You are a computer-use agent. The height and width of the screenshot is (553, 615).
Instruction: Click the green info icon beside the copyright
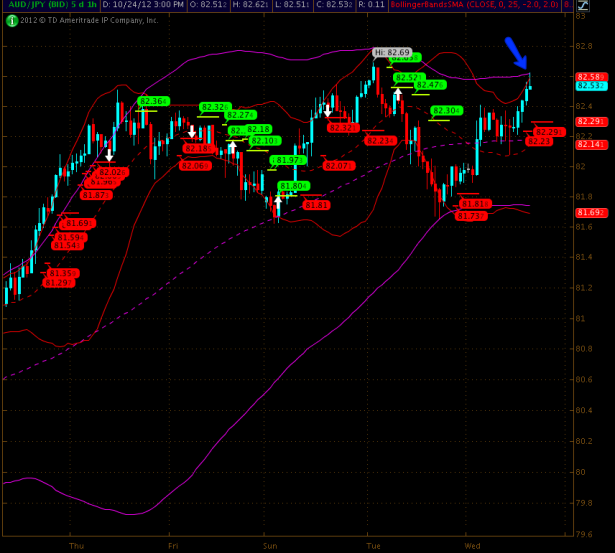pyautogui.click(x=11, y=20)
